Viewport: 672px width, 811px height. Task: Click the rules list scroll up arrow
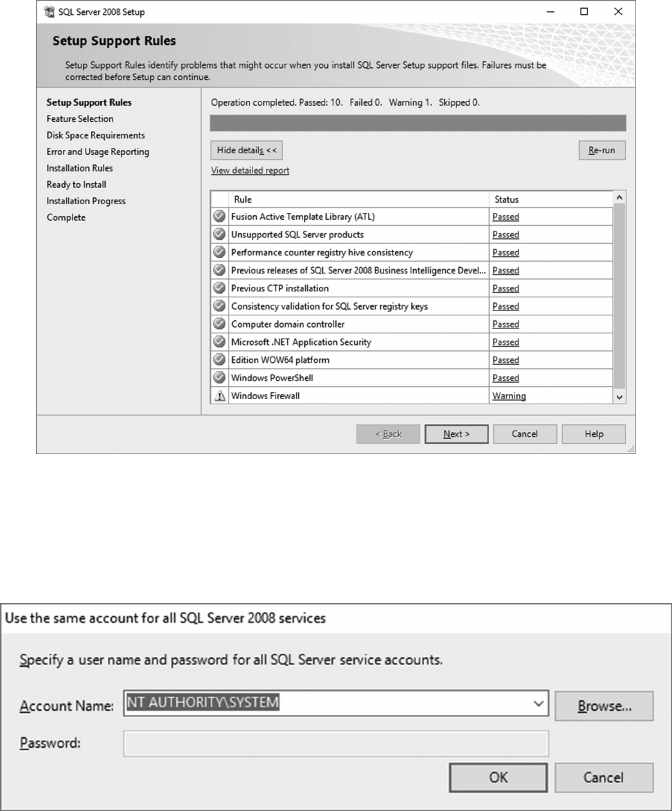tap(619, 198)
